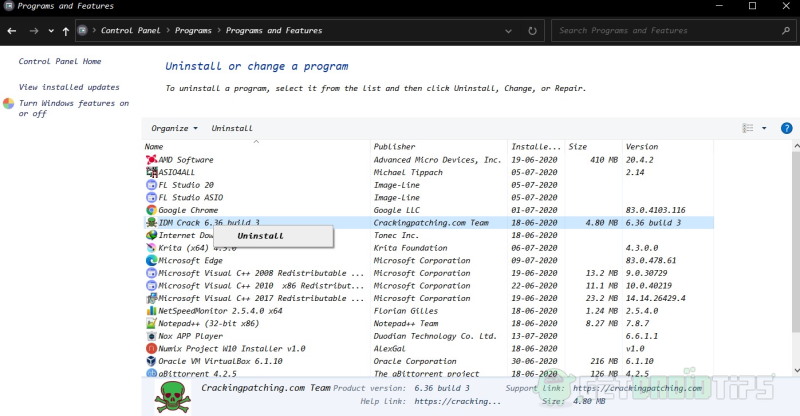Screen dimensions: 800x416
Task: Click Programs in the breadcrumb path
Action: (193, 31)
